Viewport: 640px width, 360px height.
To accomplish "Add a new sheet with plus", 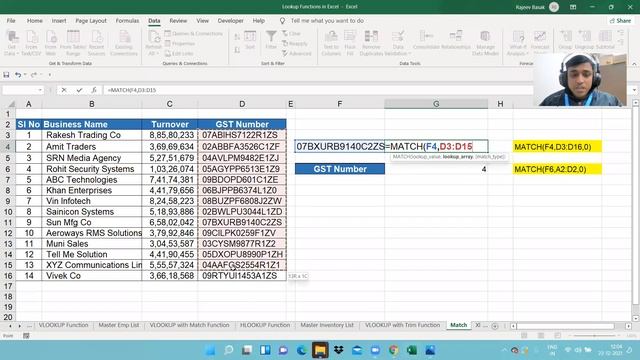I will click(495, 326).
